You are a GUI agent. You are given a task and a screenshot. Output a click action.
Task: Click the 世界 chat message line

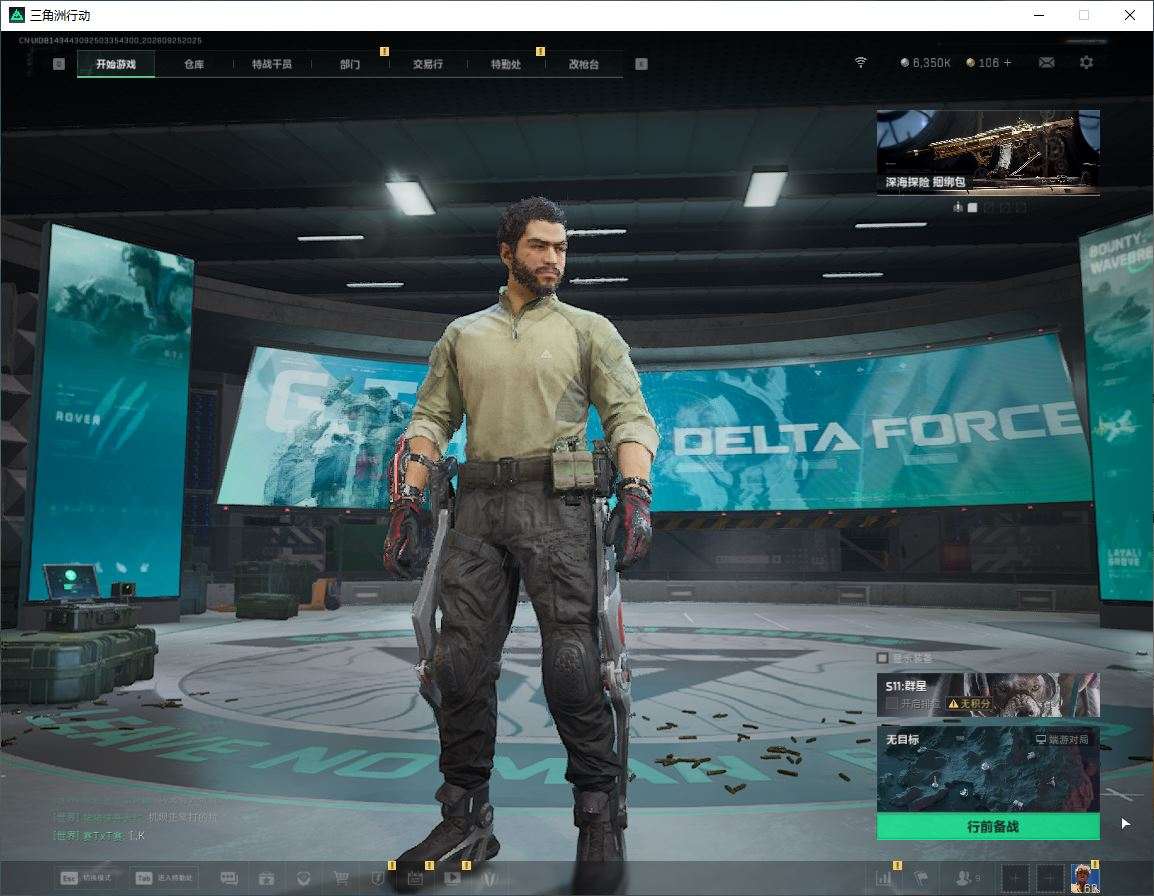tap(99, 835)
